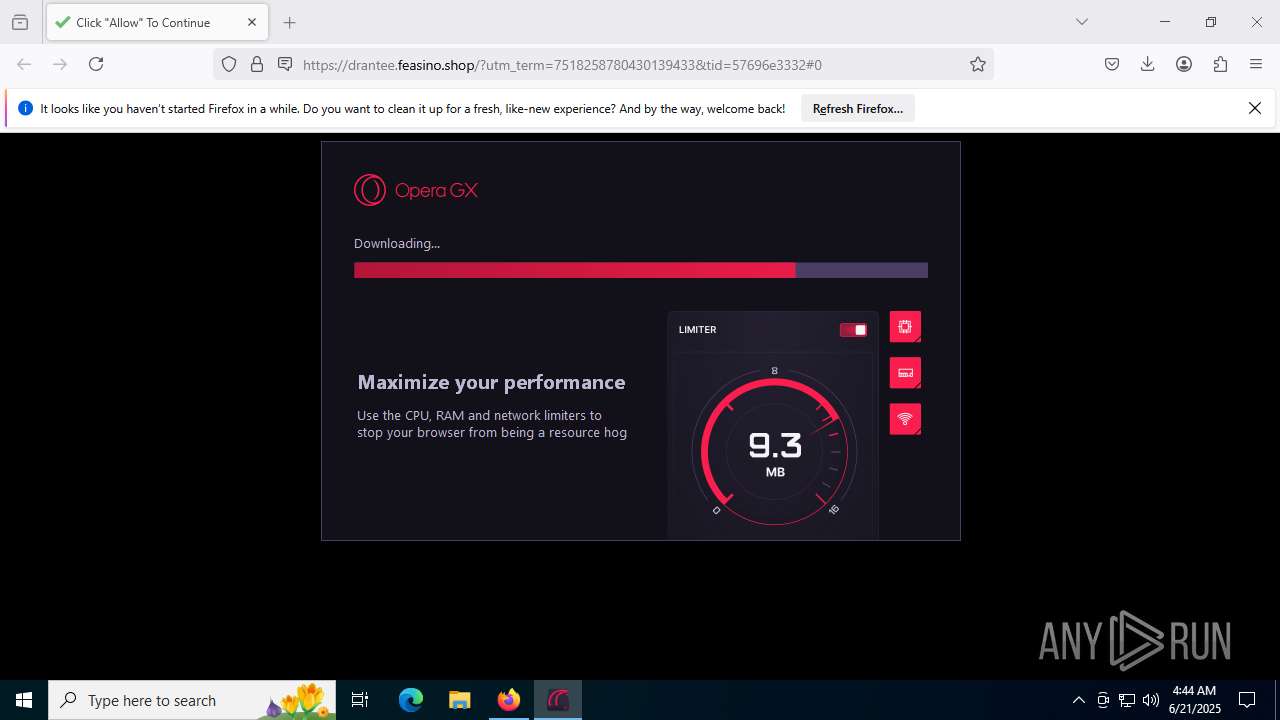The height and width of the screenshot is (720, 1280).
Task: Save page to Pocket
Action: click(1112, 64)
